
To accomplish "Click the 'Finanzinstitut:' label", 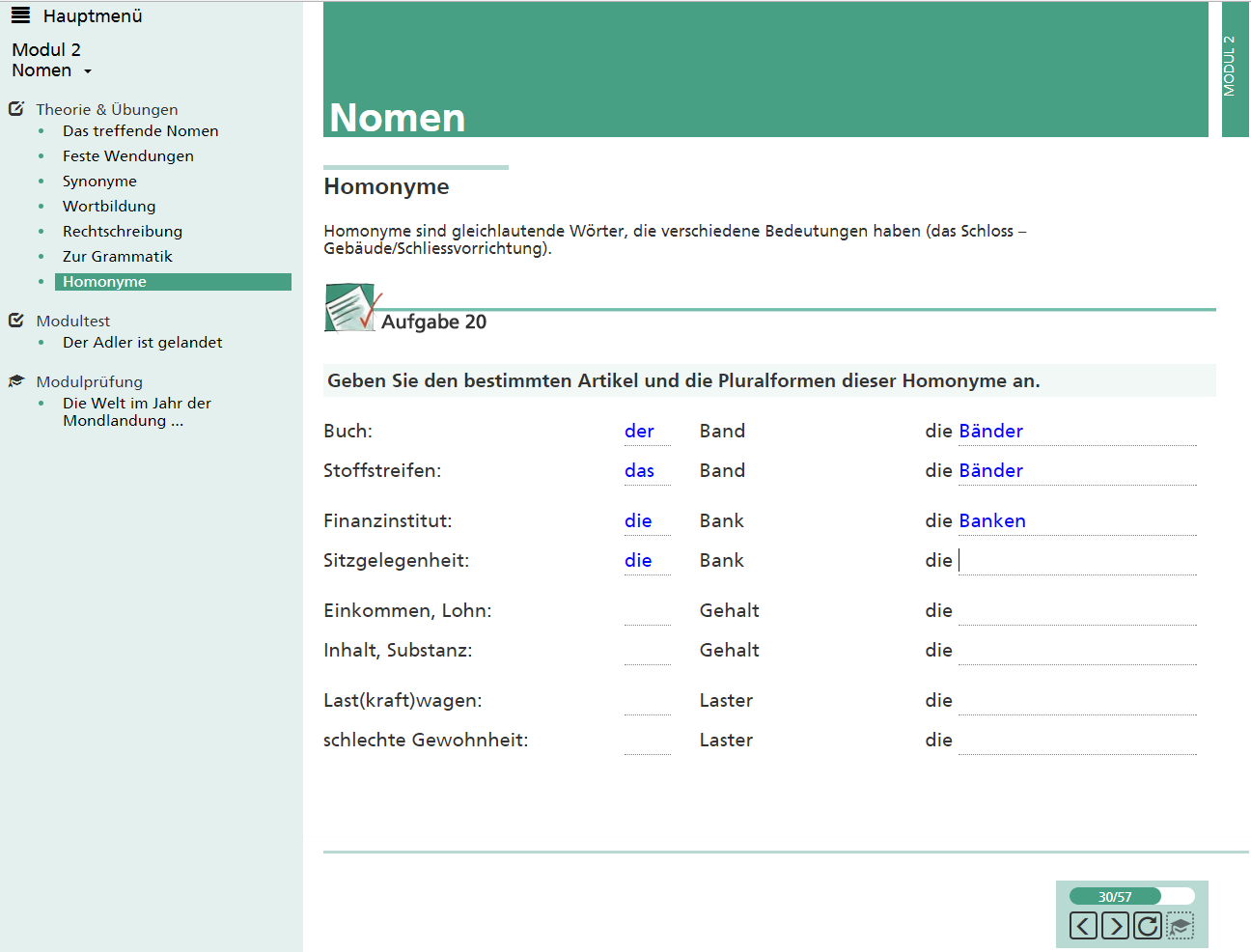I will 387,521.
